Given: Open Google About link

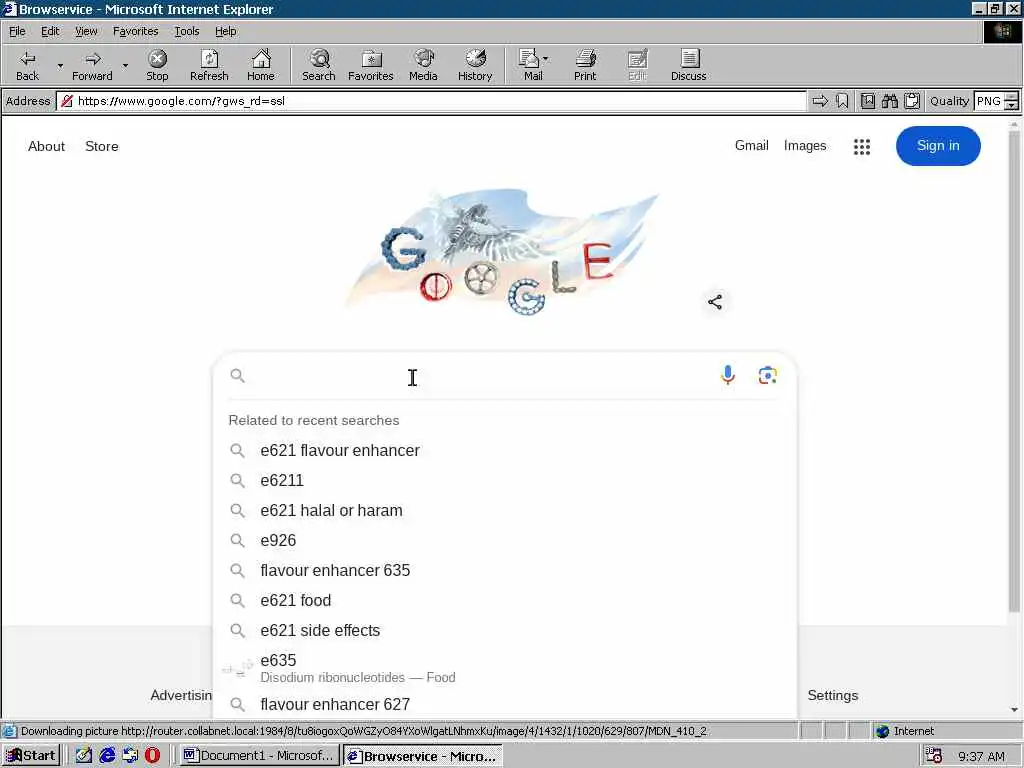Looking at the screenshot, I should click(x=46, y=146).
